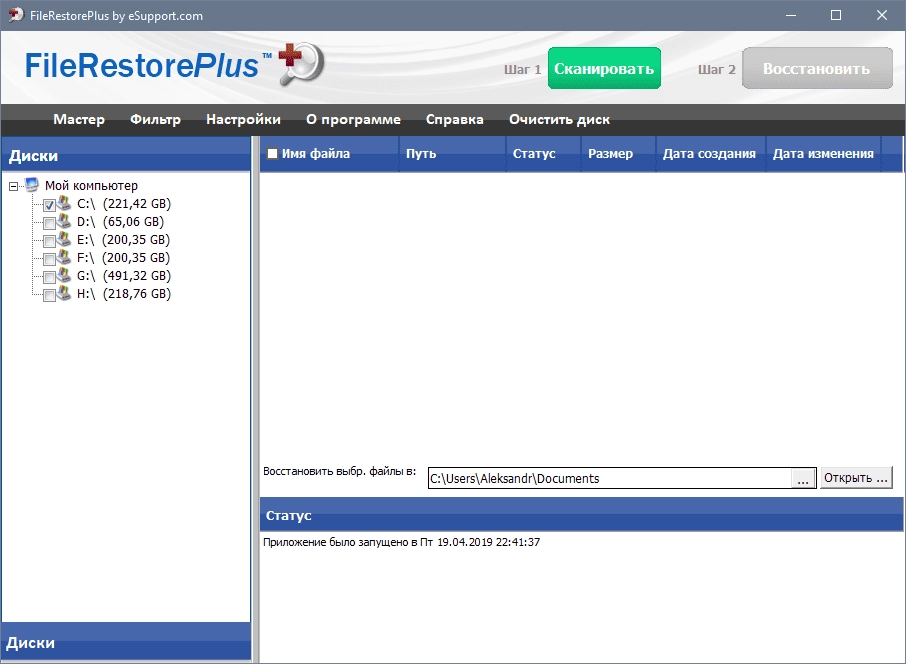The height and width of the screenshot is (664, 906).
Task: Click the app icon in title bar
Action: coord(16,16)
